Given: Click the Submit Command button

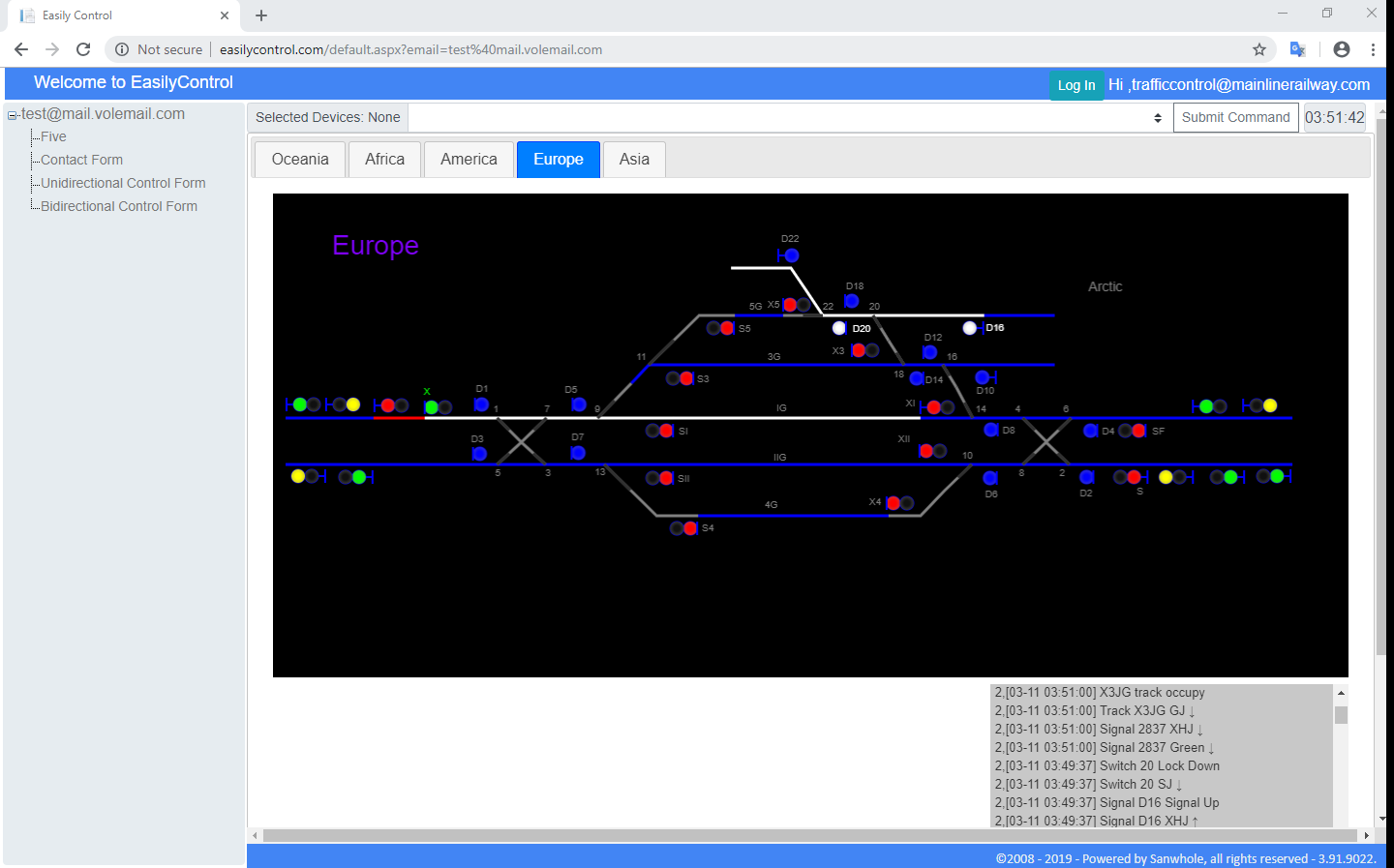Looking at the screenshot, I should 1235,117.
